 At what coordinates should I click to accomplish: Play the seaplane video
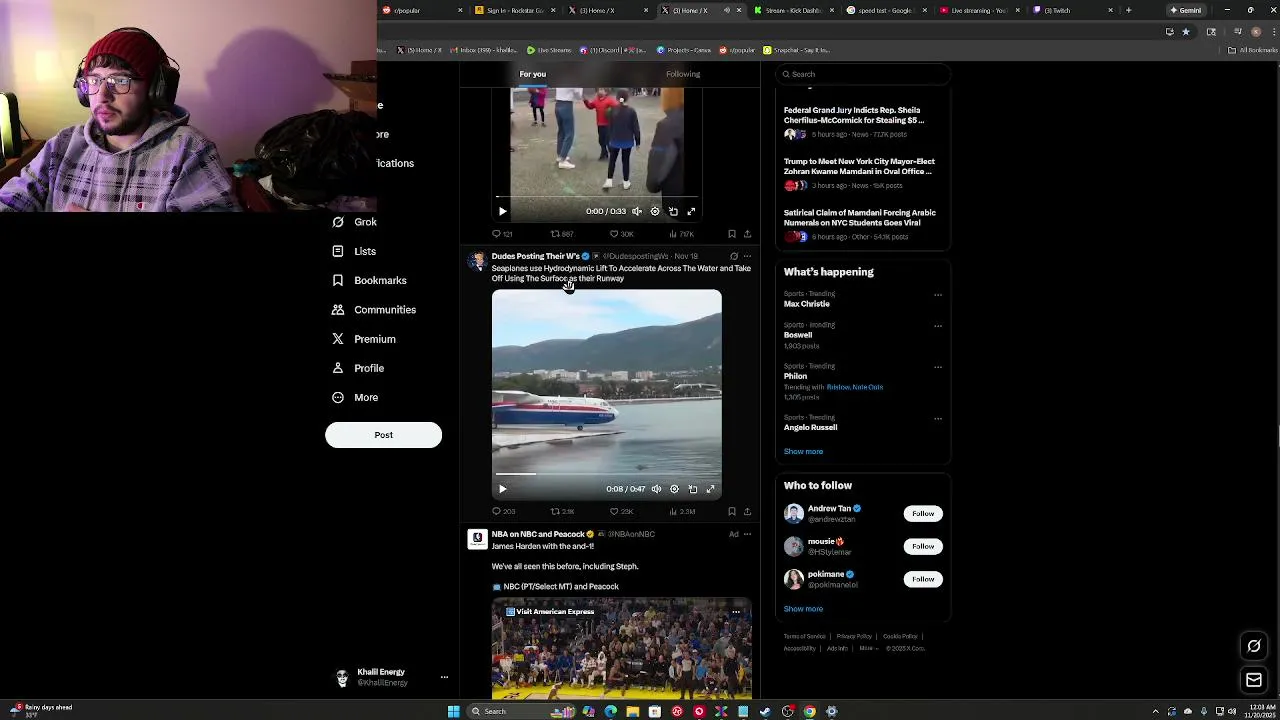502,489
